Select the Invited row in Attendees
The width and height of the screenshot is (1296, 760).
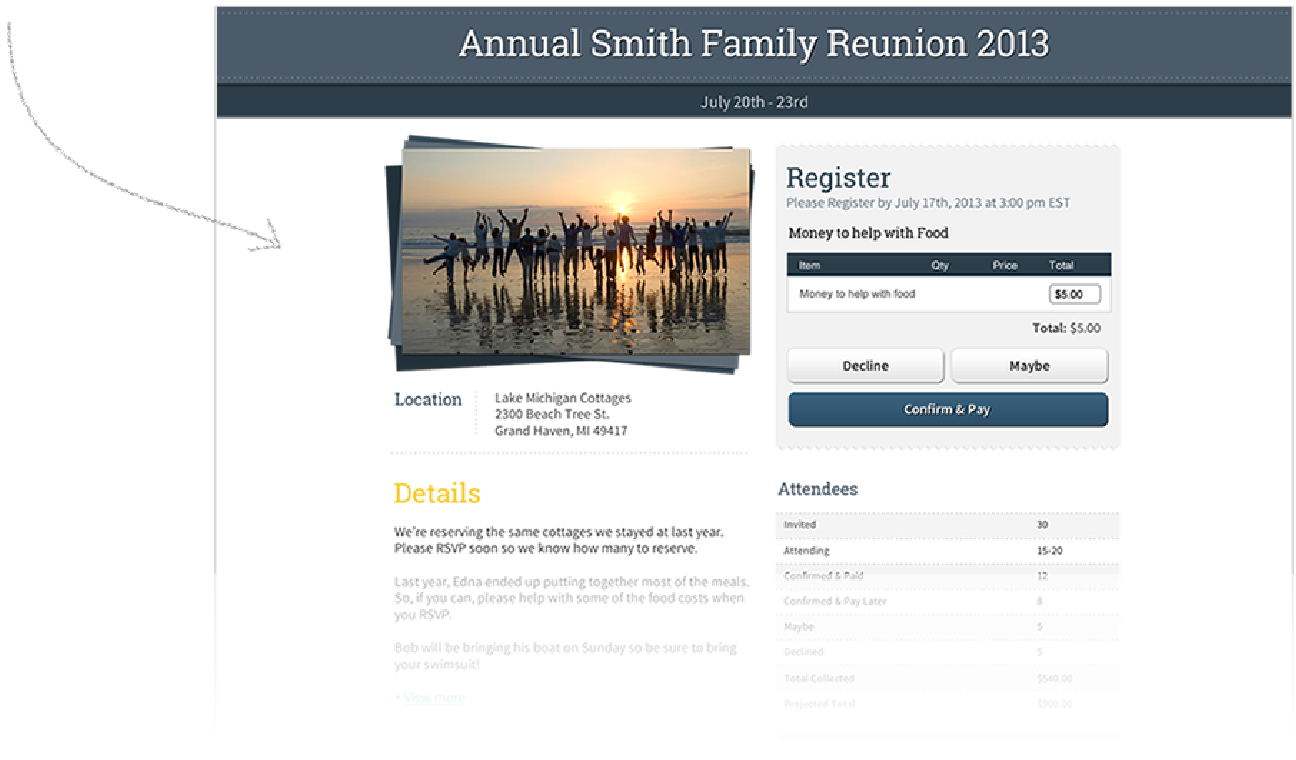coord(947,525)
